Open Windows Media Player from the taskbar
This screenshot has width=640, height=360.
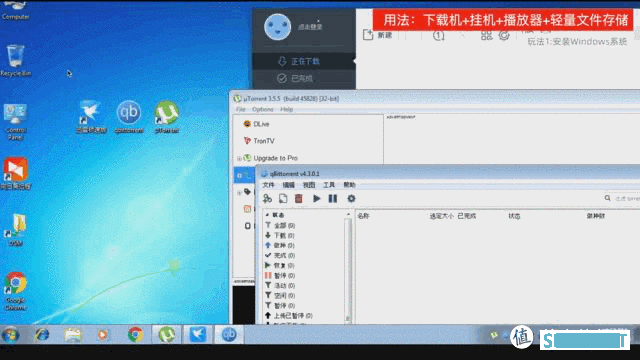click(x=103, y=335)
